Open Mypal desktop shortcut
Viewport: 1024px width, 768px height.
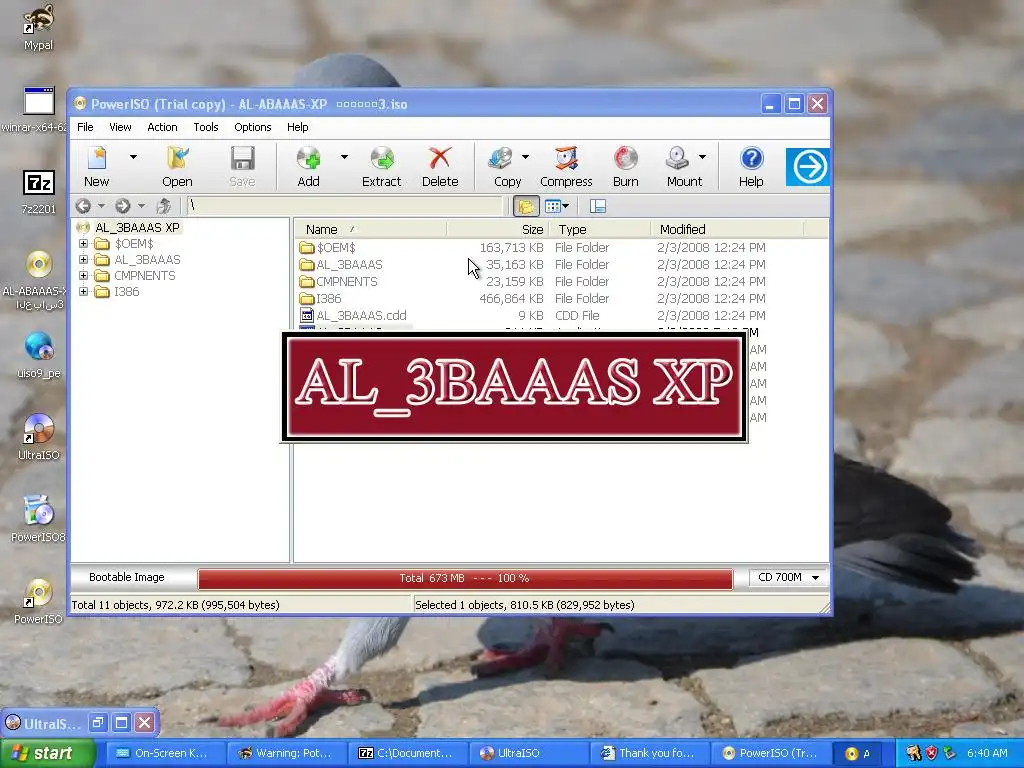point(38,27)
